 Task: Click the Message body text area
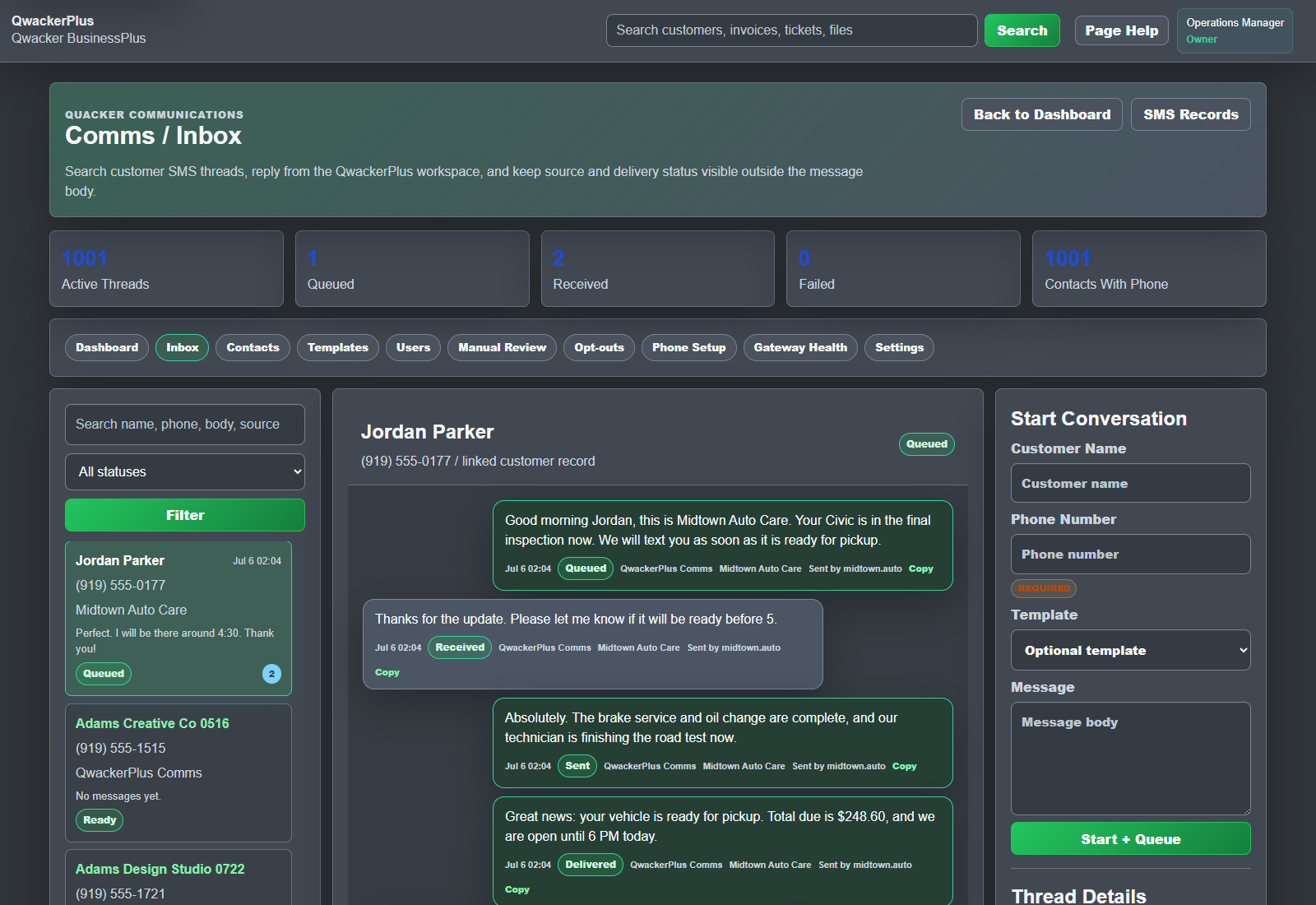1130,758
